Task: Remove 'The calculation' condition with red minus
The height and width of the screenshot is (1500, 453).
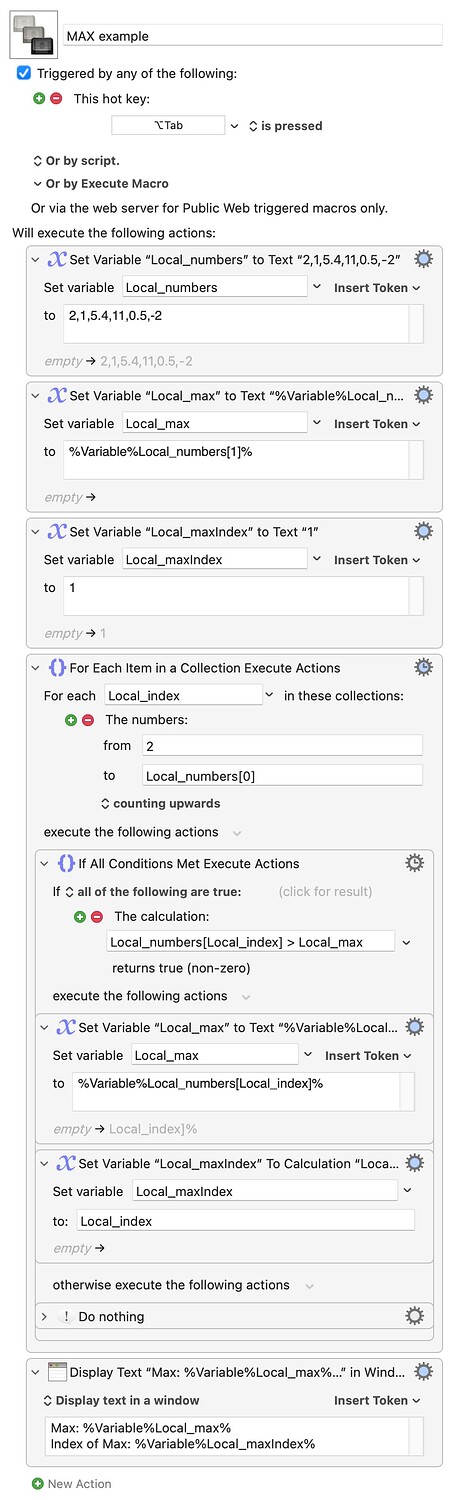Action: pos(96,916)
